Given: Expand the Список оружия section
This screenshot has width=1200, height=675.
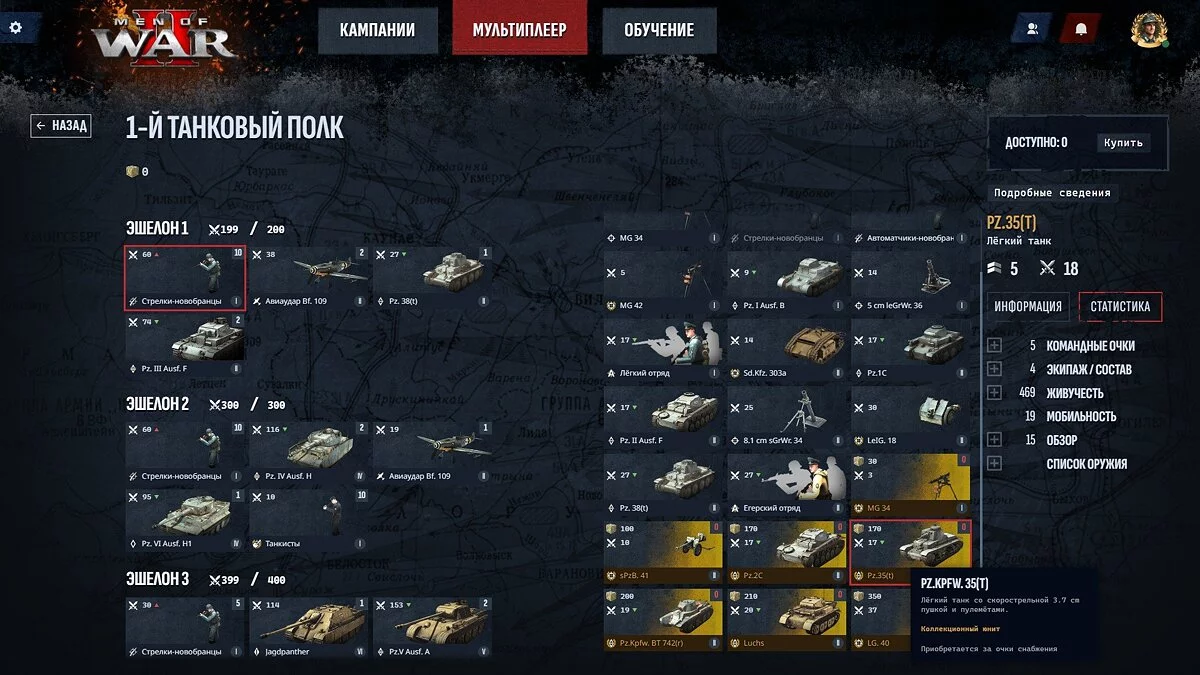Looking at the screenshot, I should click(994, 463).
